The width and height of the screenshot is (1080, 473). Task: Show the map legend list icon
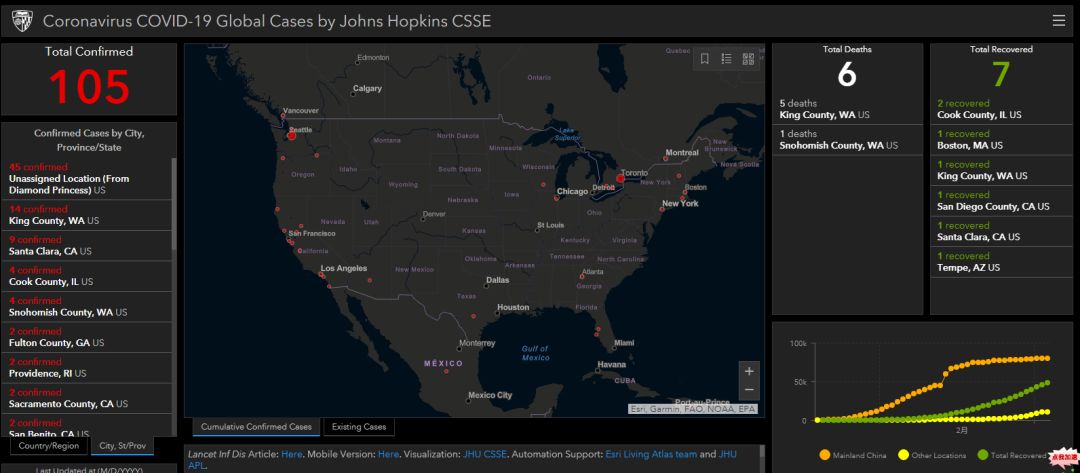(x=726, y=59)
